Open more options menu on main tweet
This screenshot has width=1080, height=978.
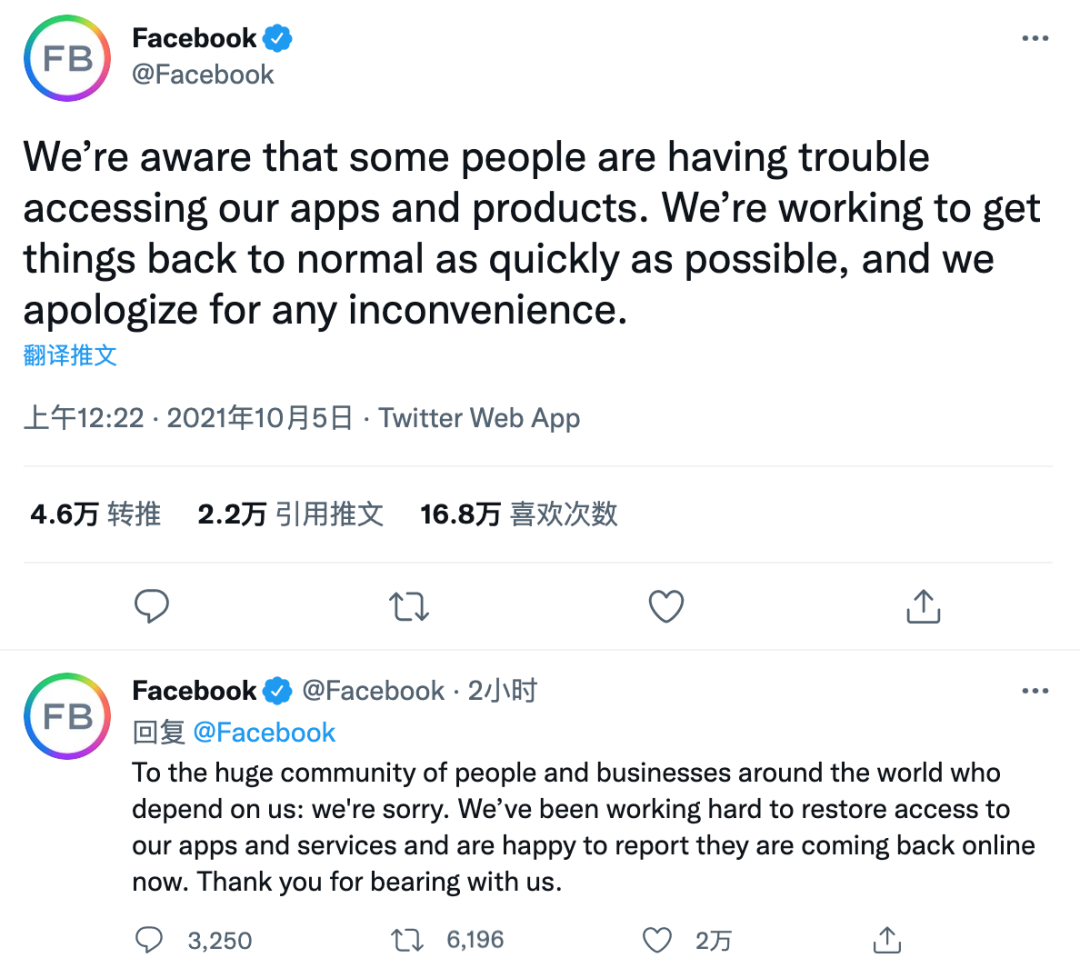(x=1034, y=39)
